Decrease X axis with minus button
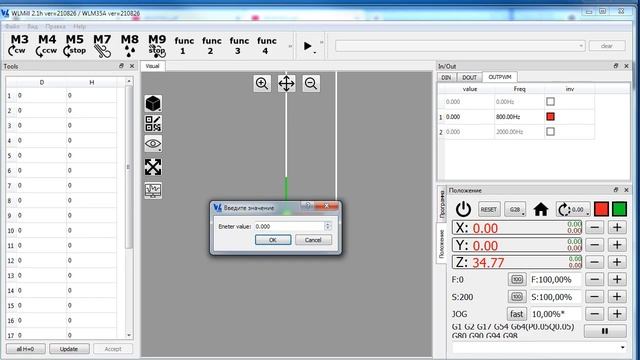Viewport: 640px width, 360px height. tap(595, 227)
